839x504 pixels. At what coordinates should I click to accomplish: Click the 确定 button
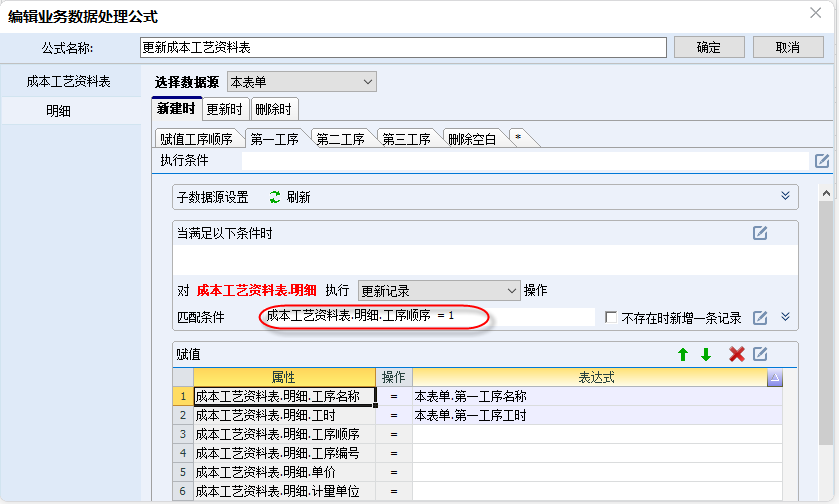coord(709,47)
